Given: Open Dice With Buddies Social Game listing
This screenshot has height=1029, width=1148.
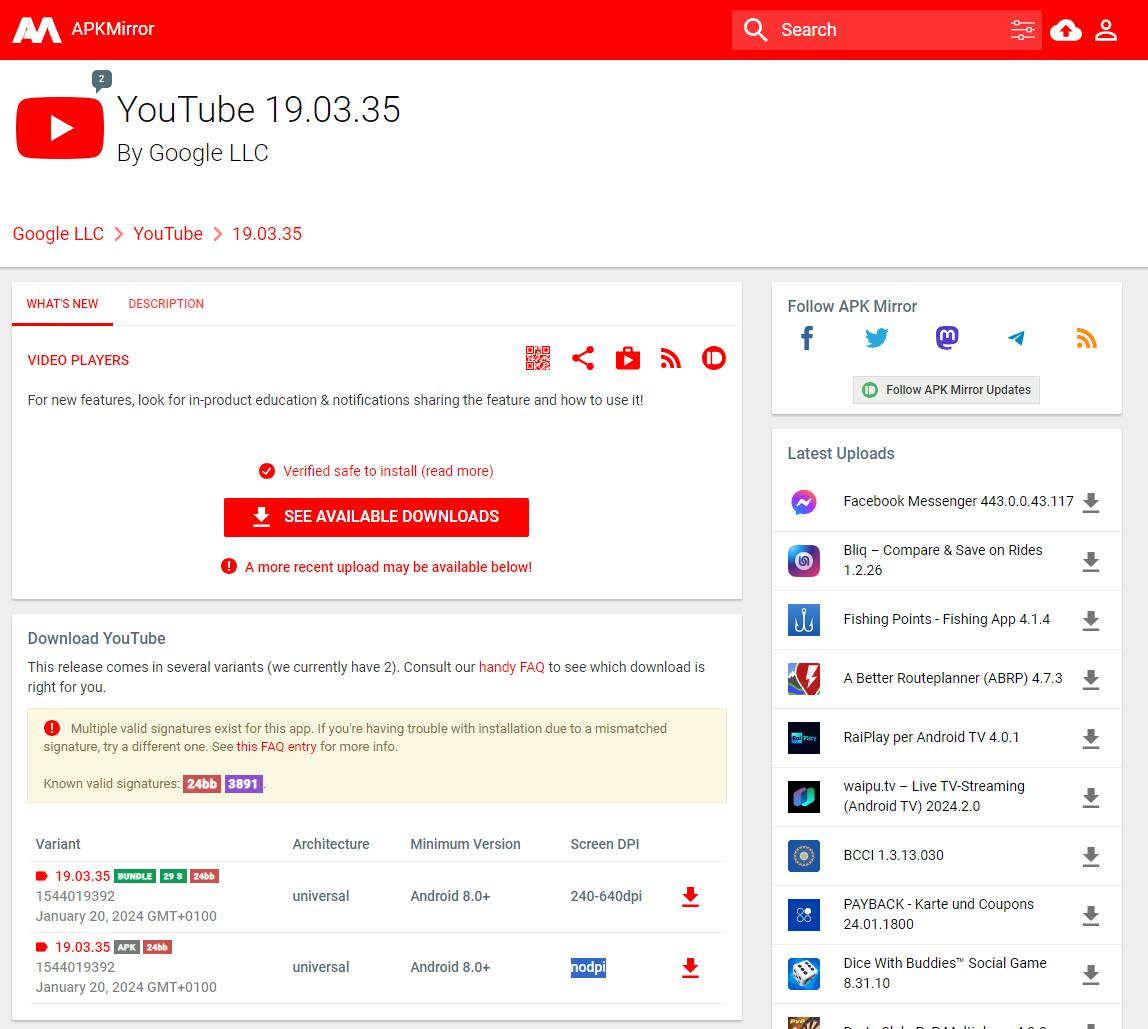Looking at the screenshot, I should [944, 973].
